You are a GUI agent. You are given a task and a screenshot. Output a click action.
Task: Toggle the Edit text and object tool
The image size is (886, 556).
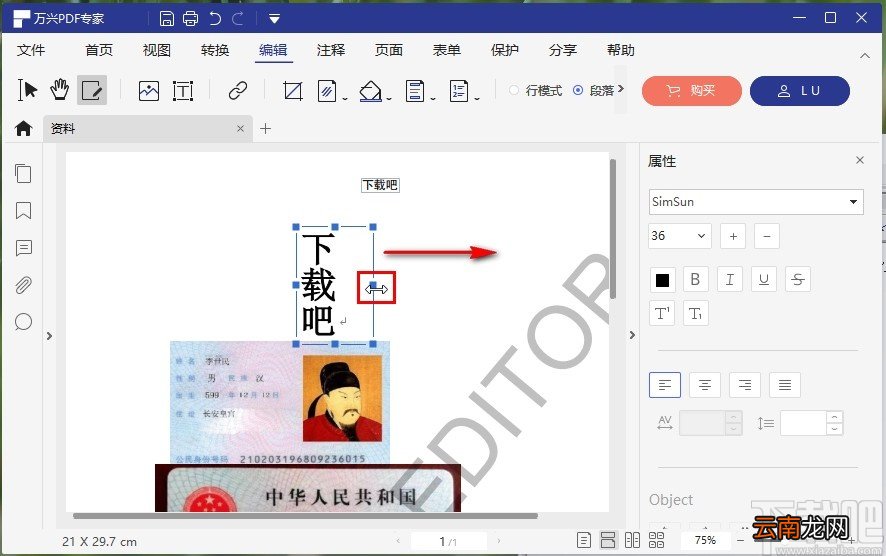tap(92, 90)
